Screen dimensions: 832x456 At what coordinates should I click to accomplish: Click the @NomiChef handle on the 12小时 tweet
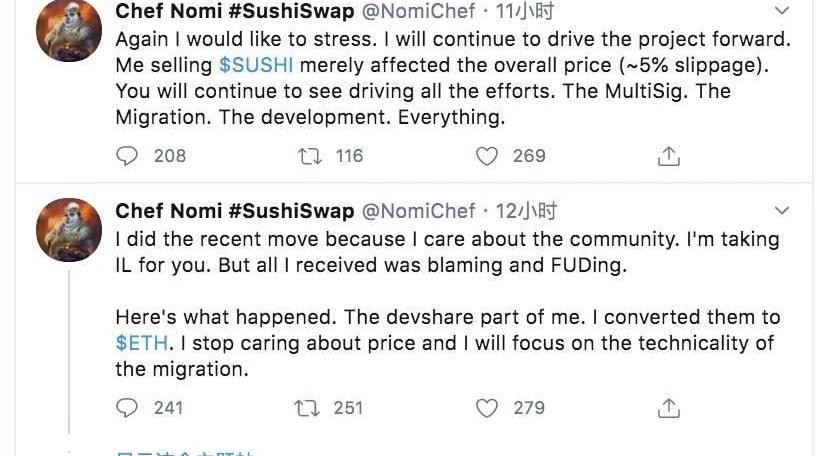(417, 211)
